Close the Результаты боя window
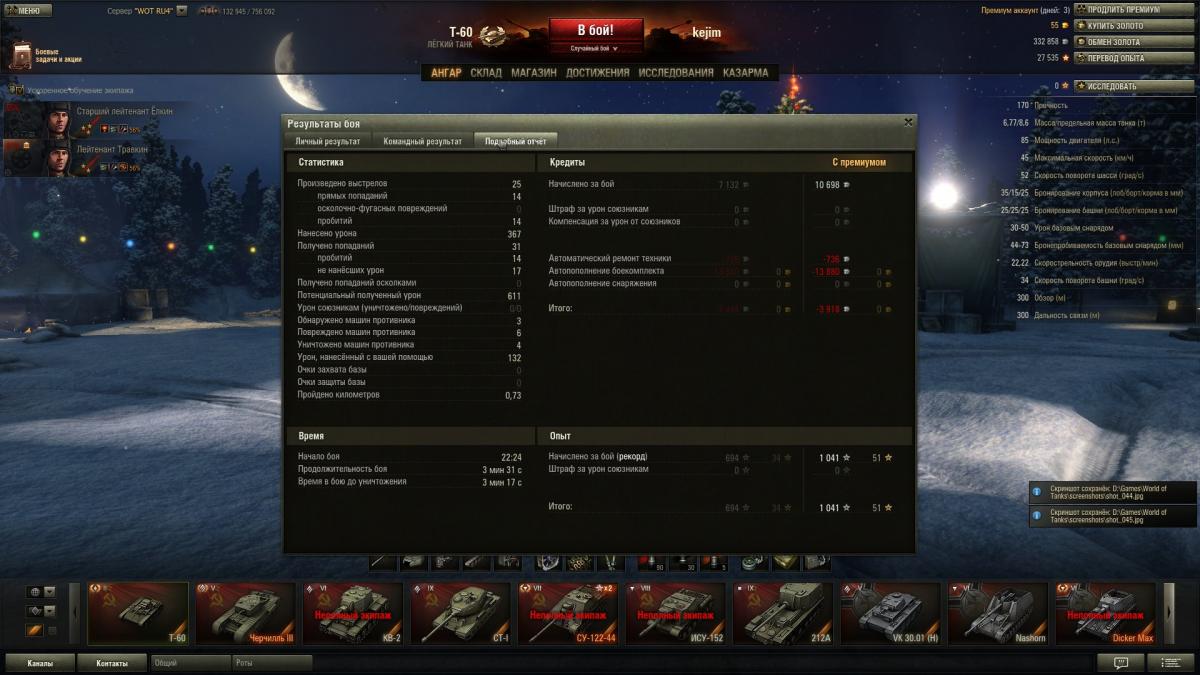This screenshot has width=1200, height=675. [908, 122]
